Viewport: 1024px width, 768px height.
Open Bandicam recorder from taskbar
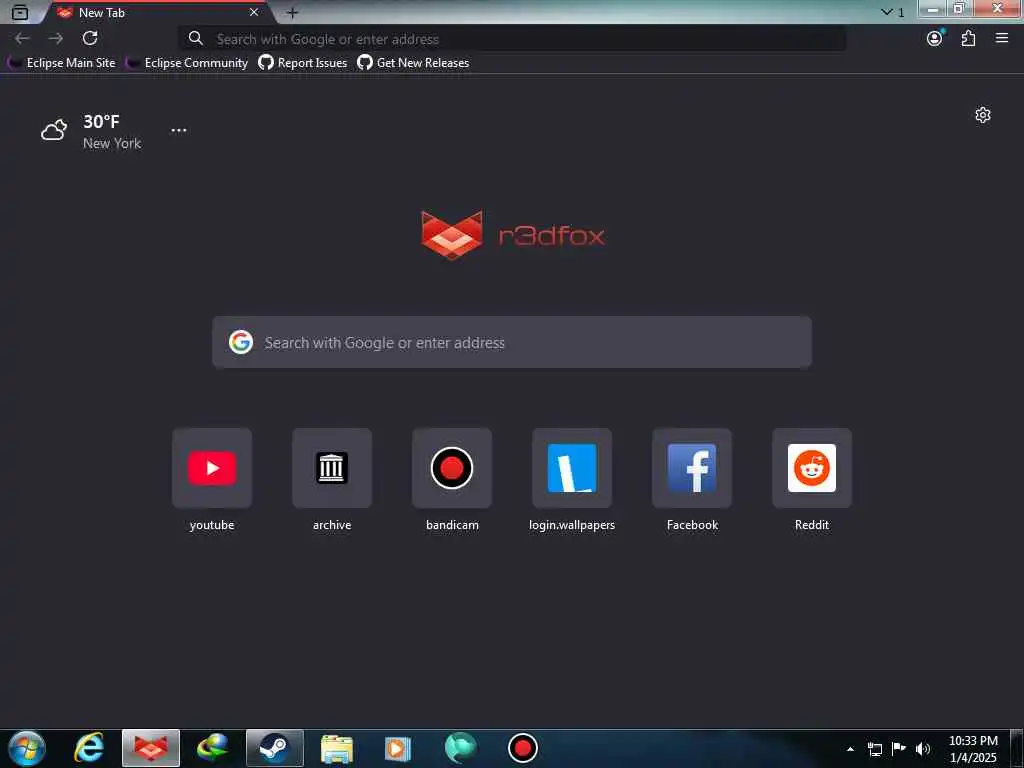pyautogui.click(x=522, y=748)
